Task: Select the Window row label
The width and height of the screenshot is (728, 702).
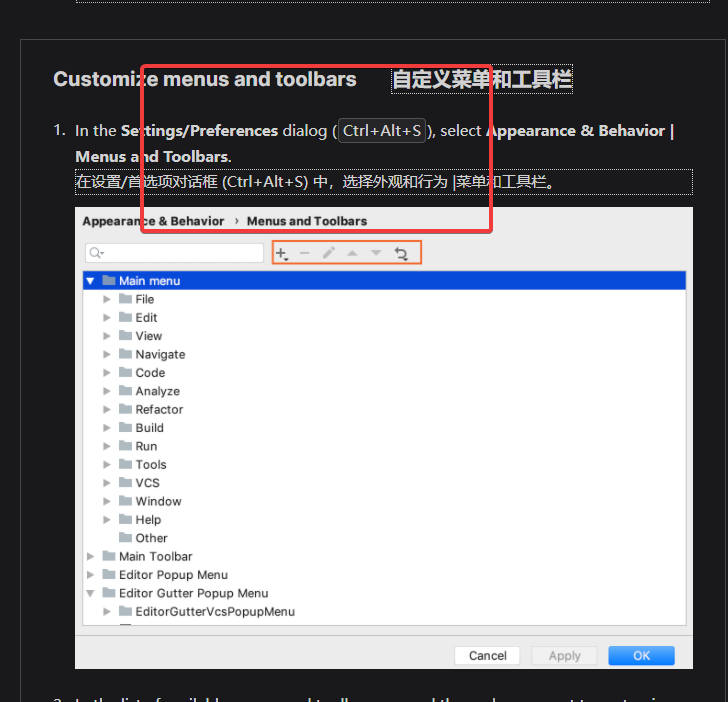Action: pyautogui.click(x=158, y=501)
